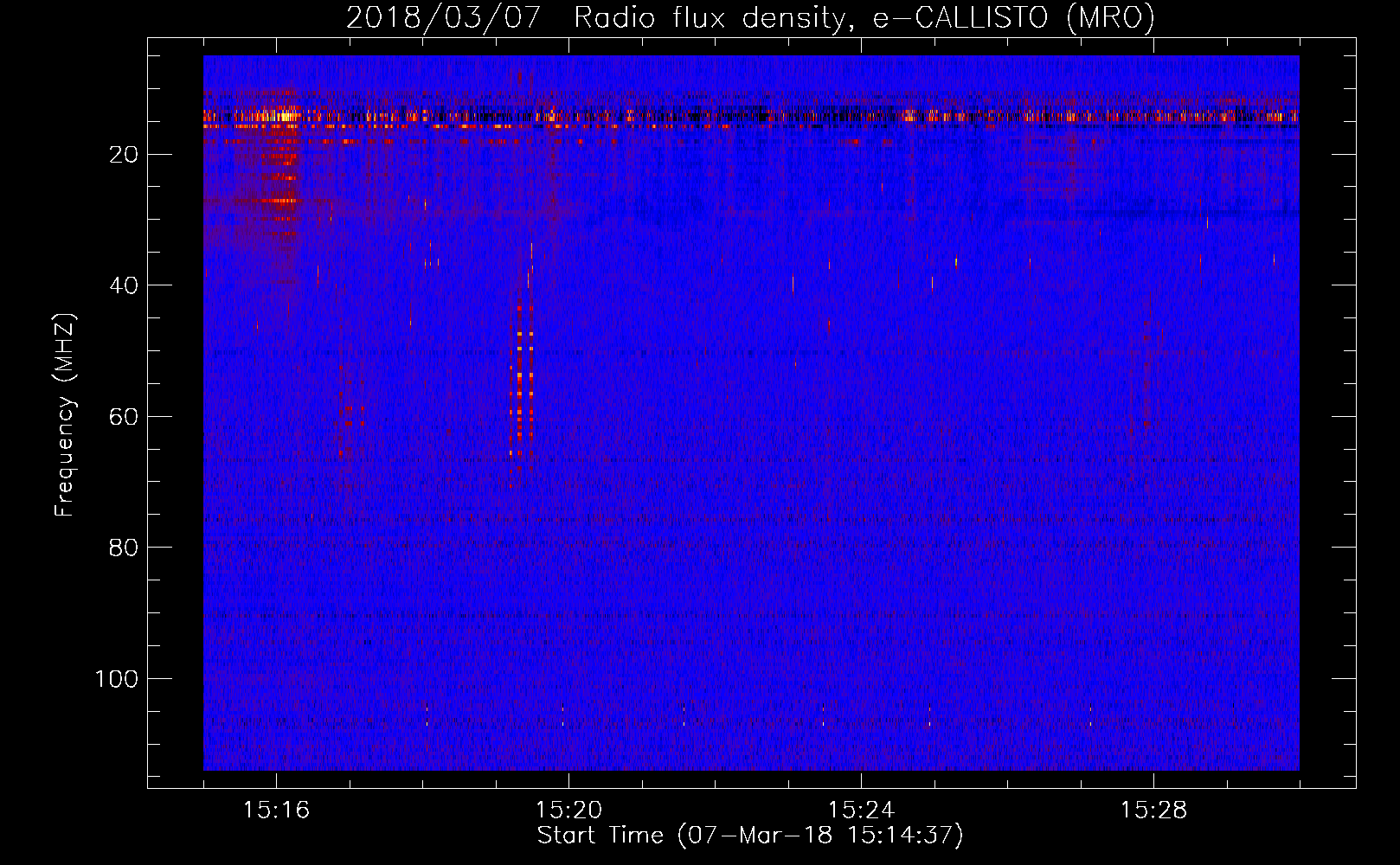Click the '80' frequency tick label
The width and height of the screenshot is (1400, 865).
click(x=125, y=548)
